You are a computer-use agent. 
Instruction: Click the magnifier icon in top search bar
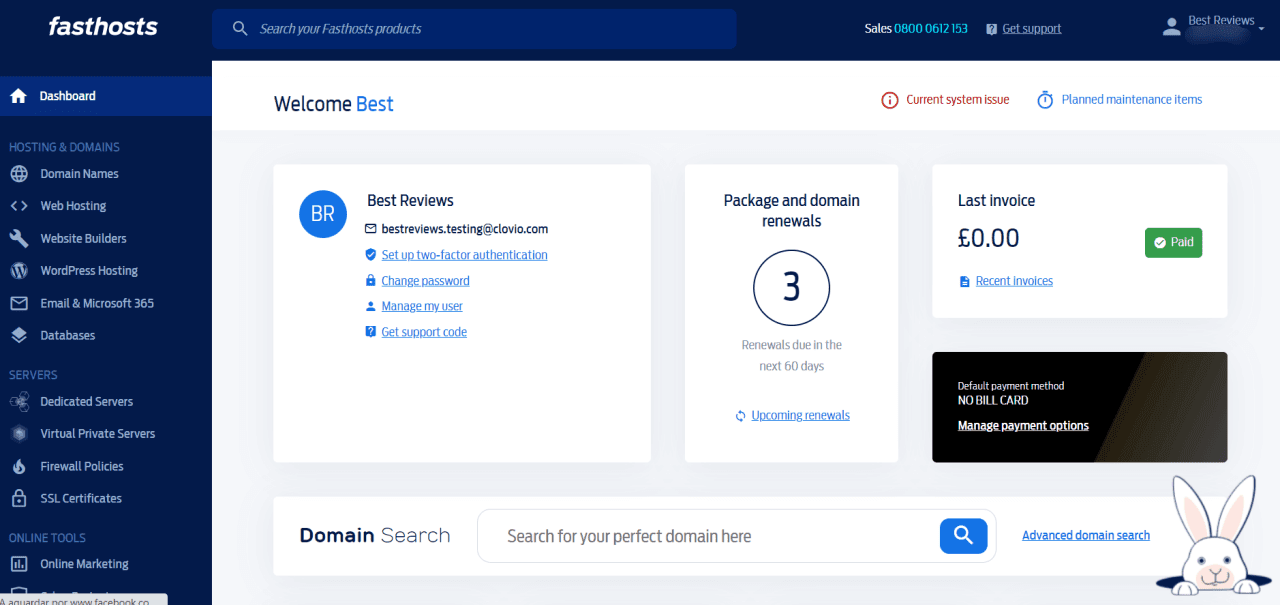tap(240, 28)
